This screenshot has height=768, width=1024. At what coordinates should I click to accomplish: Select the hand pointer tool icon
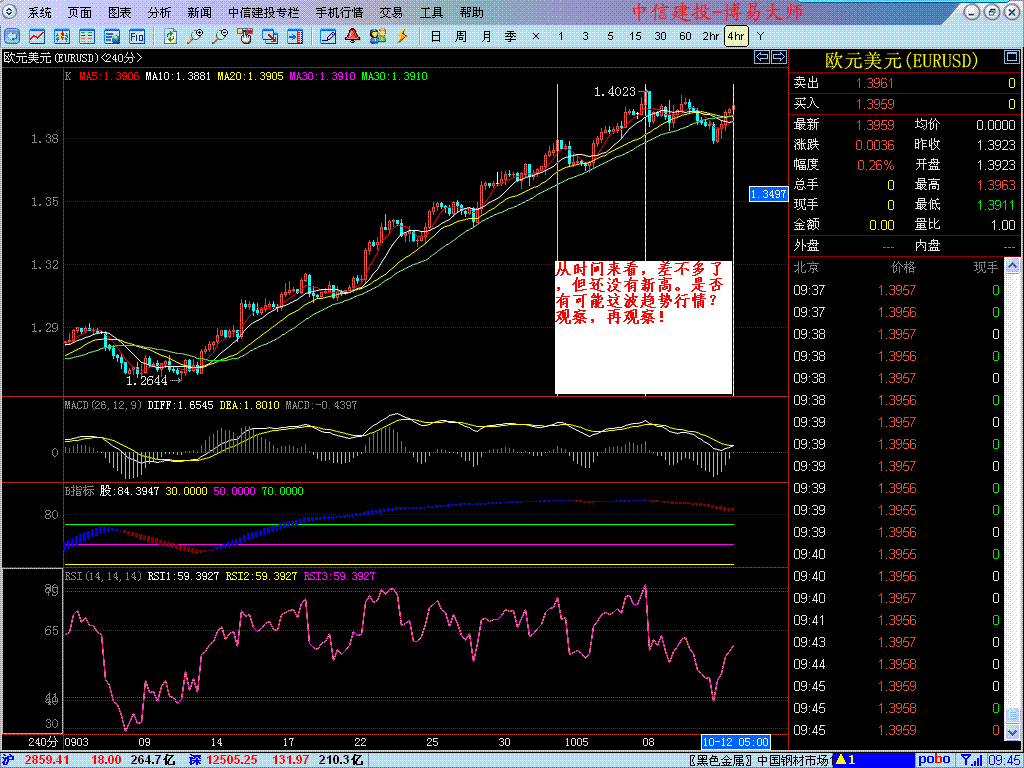point(246,36)
